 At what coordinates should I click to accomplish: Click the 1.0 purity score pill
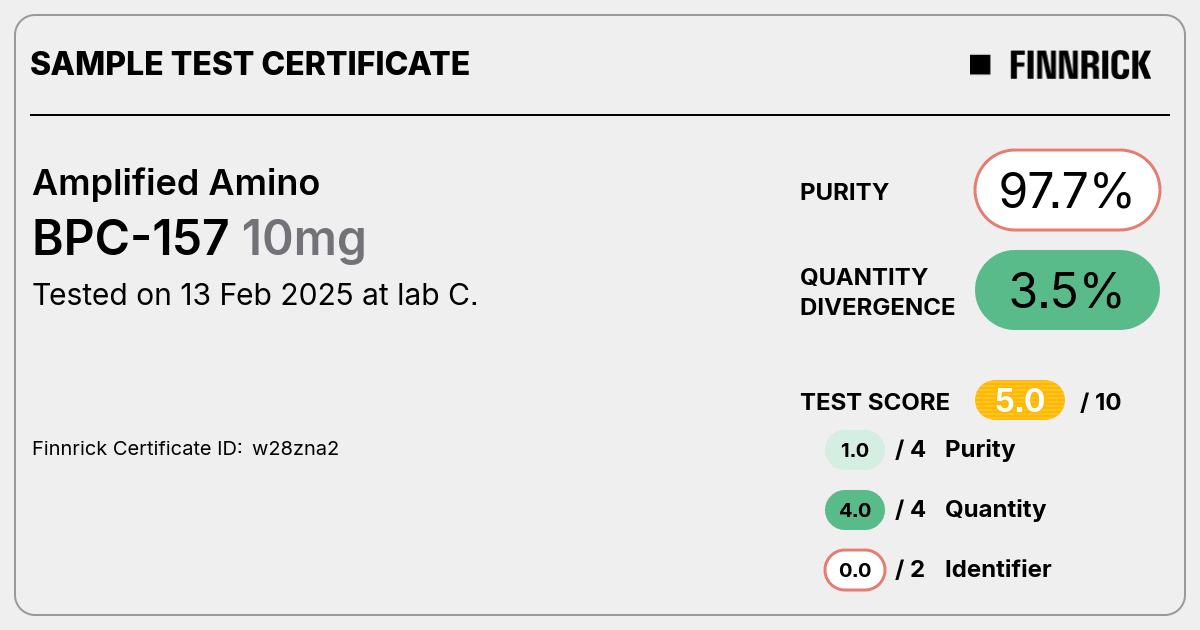tap(855, 450)
